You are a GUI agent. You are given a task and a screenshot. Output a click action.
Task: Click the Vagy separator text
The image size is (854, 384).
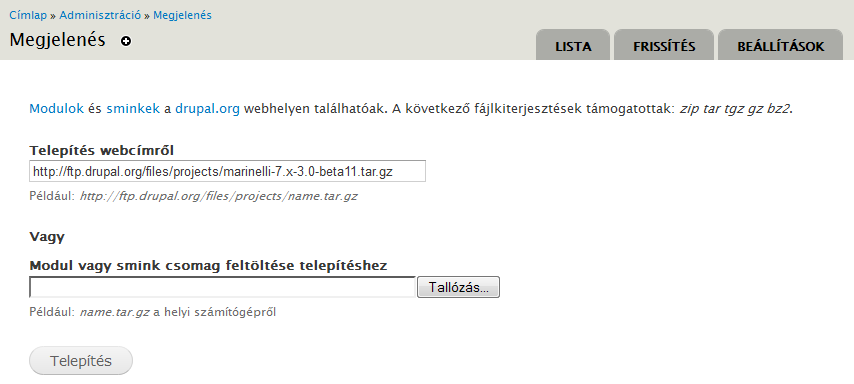tap(47, 237)
